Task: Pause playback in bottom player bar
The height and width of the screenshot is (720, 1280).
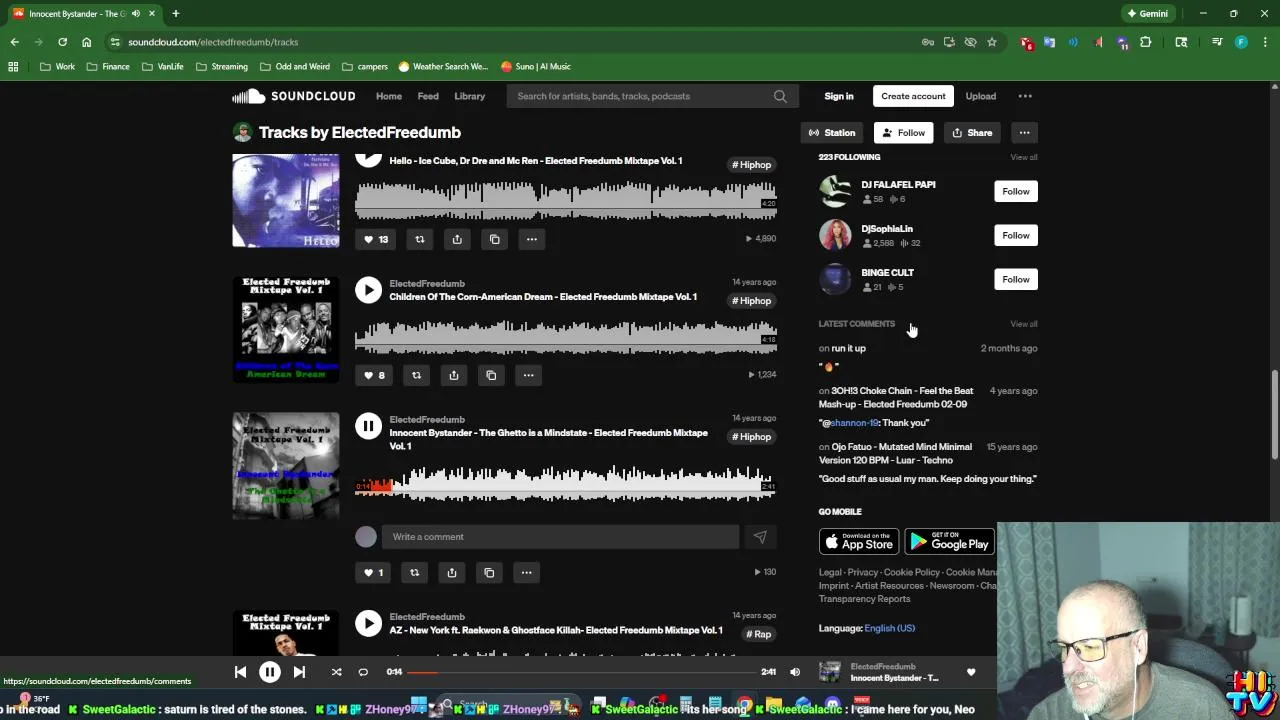Action: click(270, 672)
